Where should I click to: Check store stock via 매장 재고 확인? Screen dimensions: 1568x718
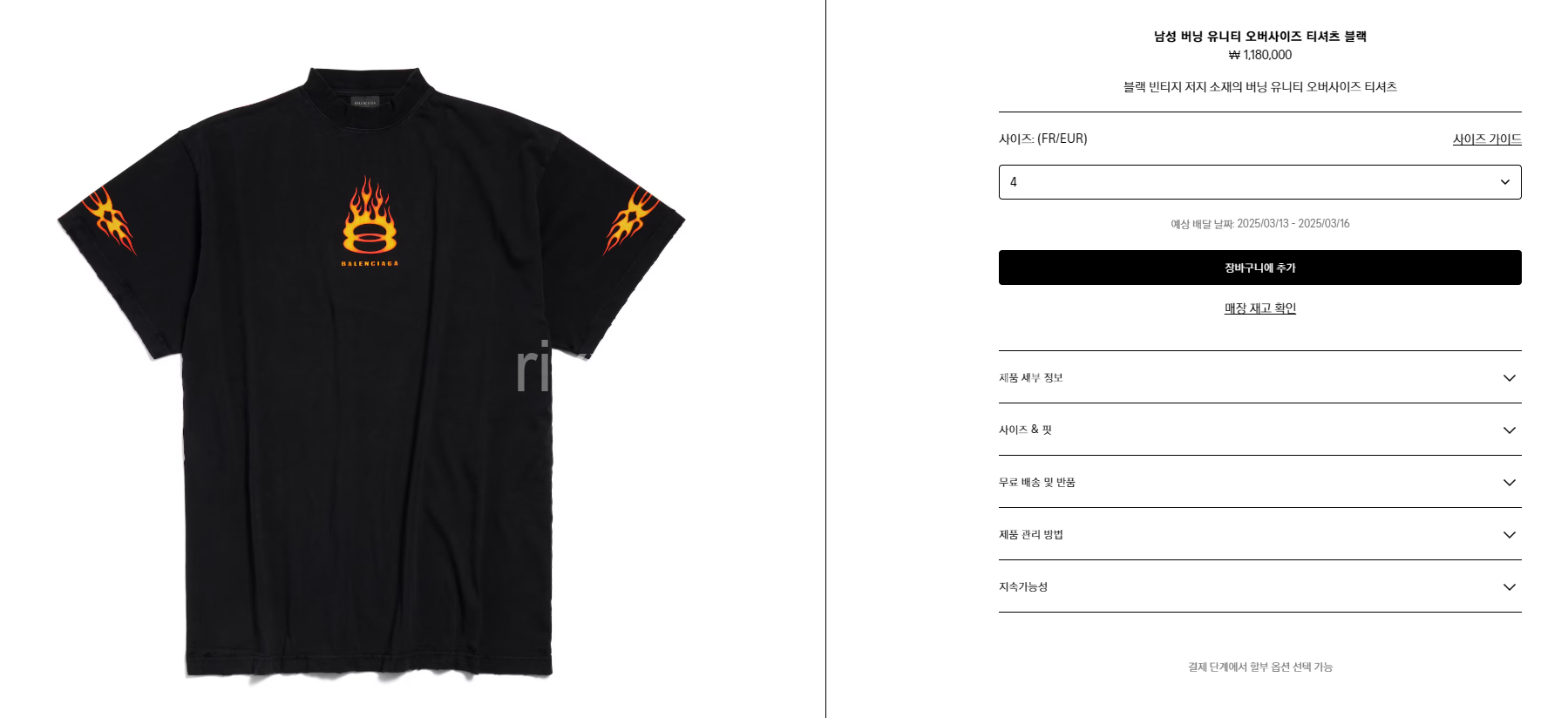[x=1259, y=308]
